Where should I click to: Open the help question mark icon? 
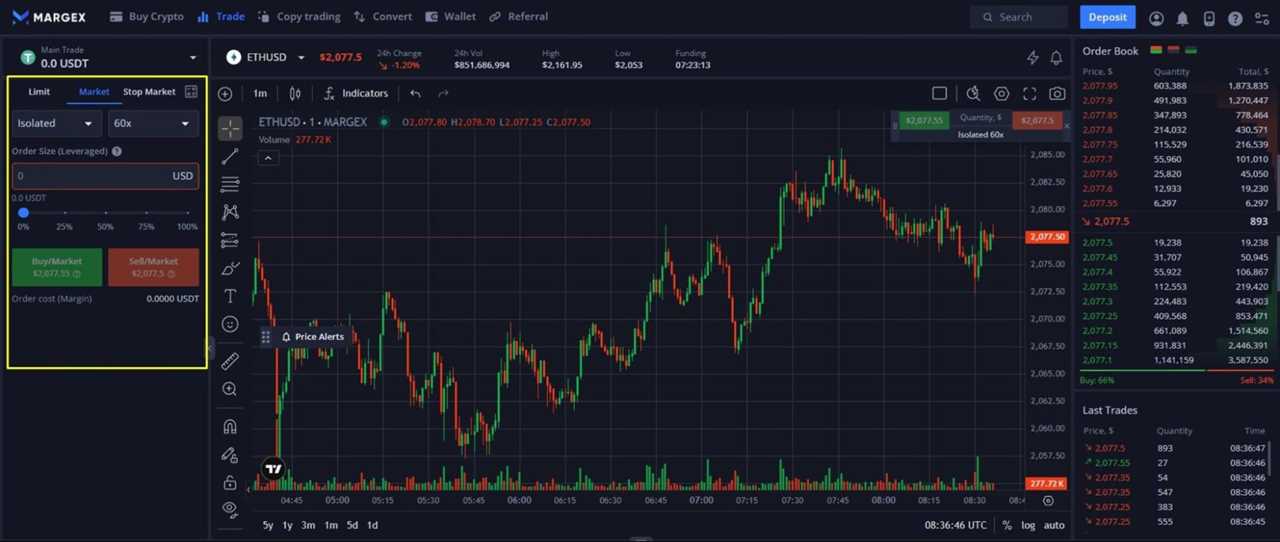coord(1235,18)
